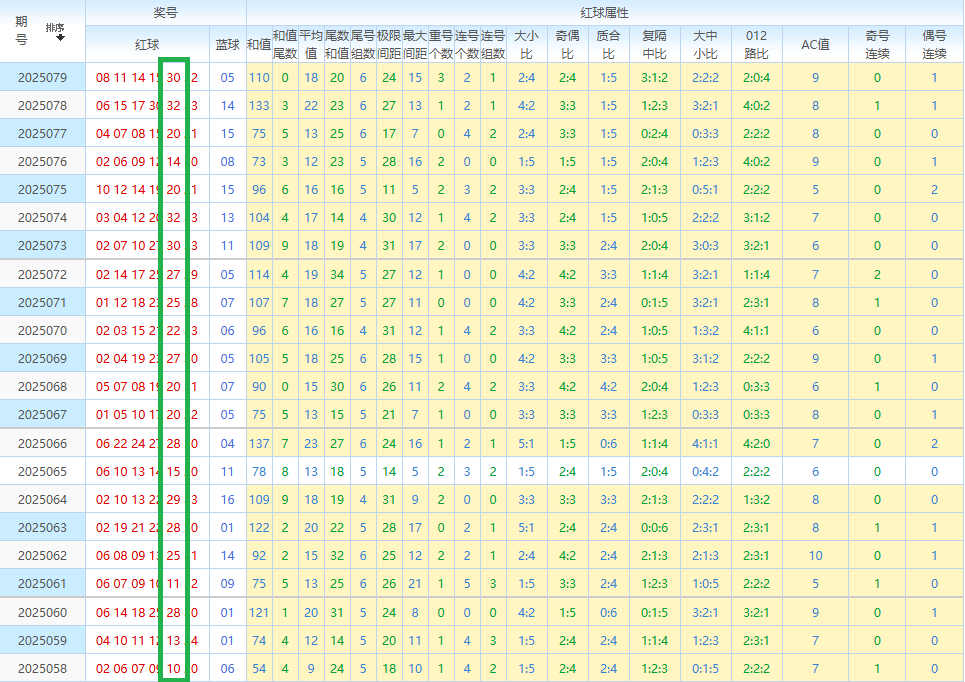Image resolution: width=965 pixels, height=682 pixels.
Task: Click the 复隔中比 column header
Action: point(654,44)
